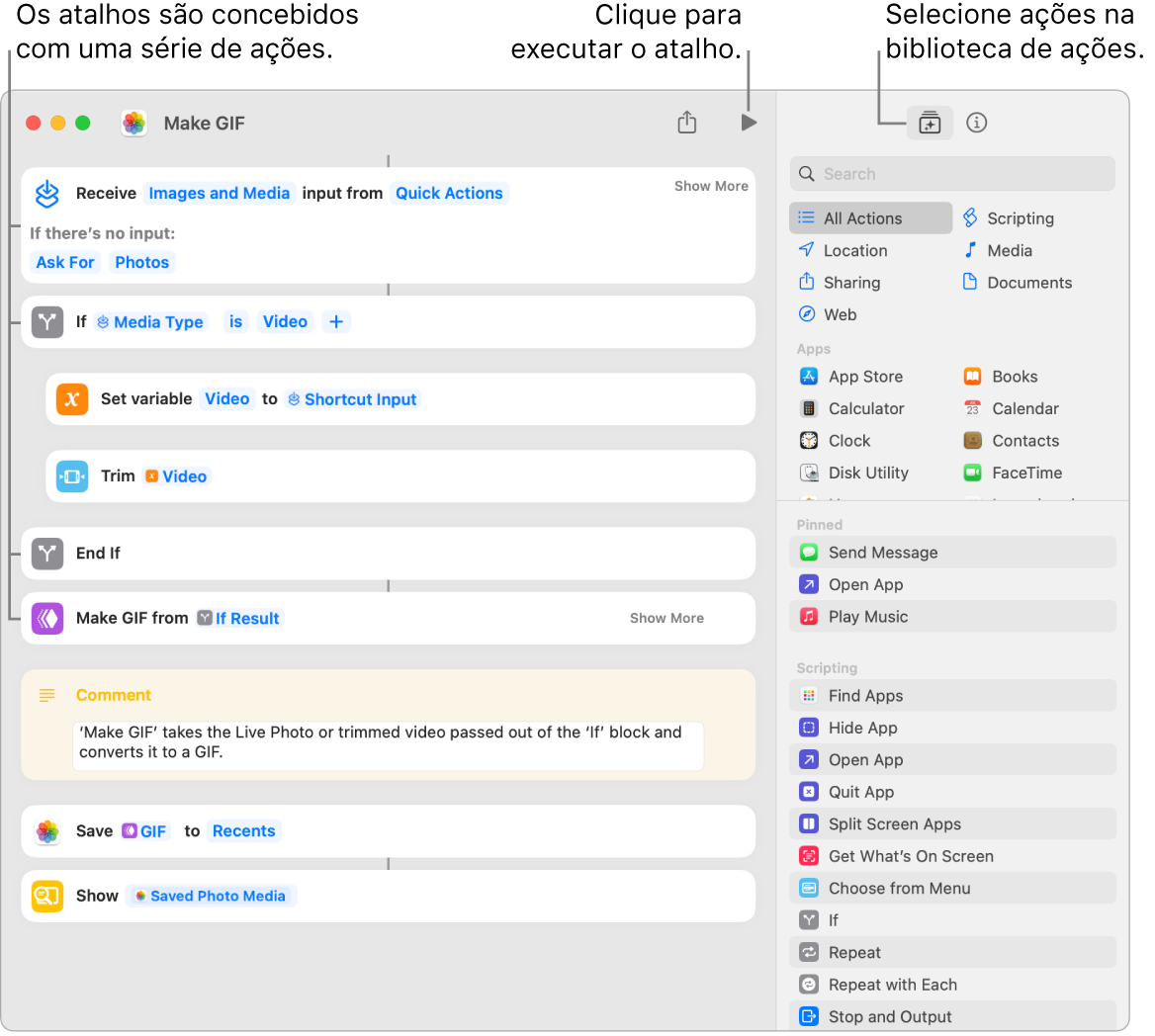Open the Media Type variable token

(x=150, y=321)
